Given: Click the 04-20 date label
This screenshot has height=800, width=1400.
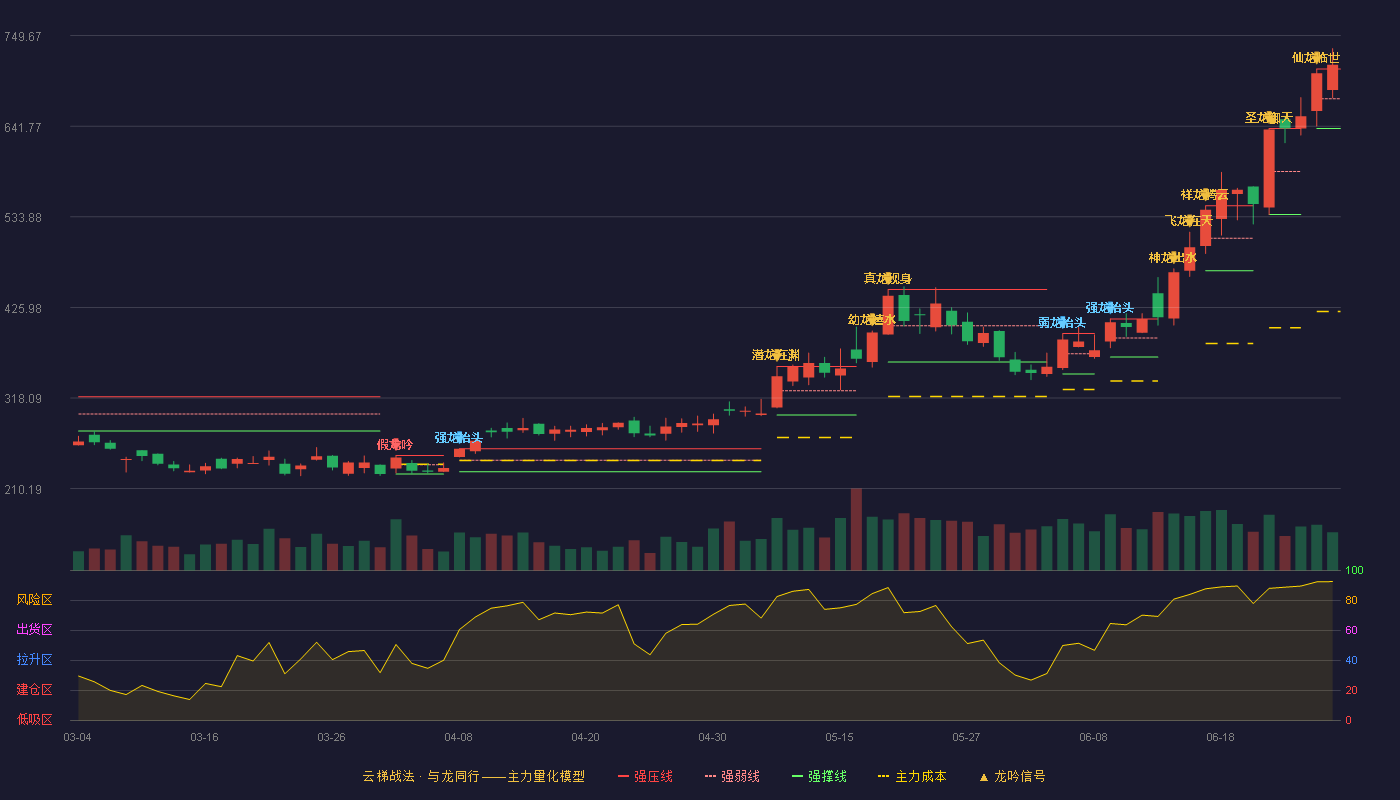Looking at the screenshot, I should [585, 737].
